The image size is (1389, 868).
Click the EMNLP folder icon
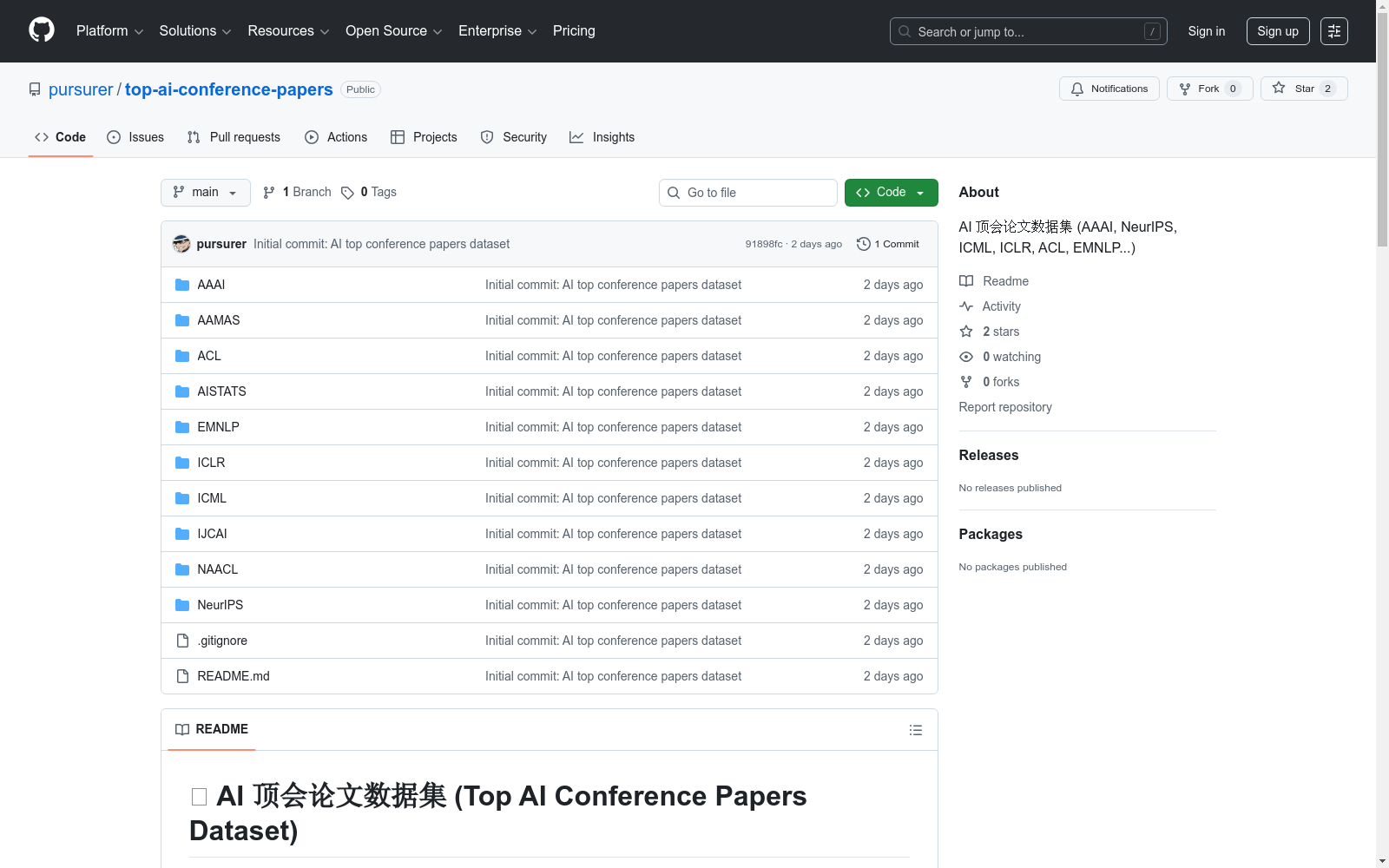182,427
